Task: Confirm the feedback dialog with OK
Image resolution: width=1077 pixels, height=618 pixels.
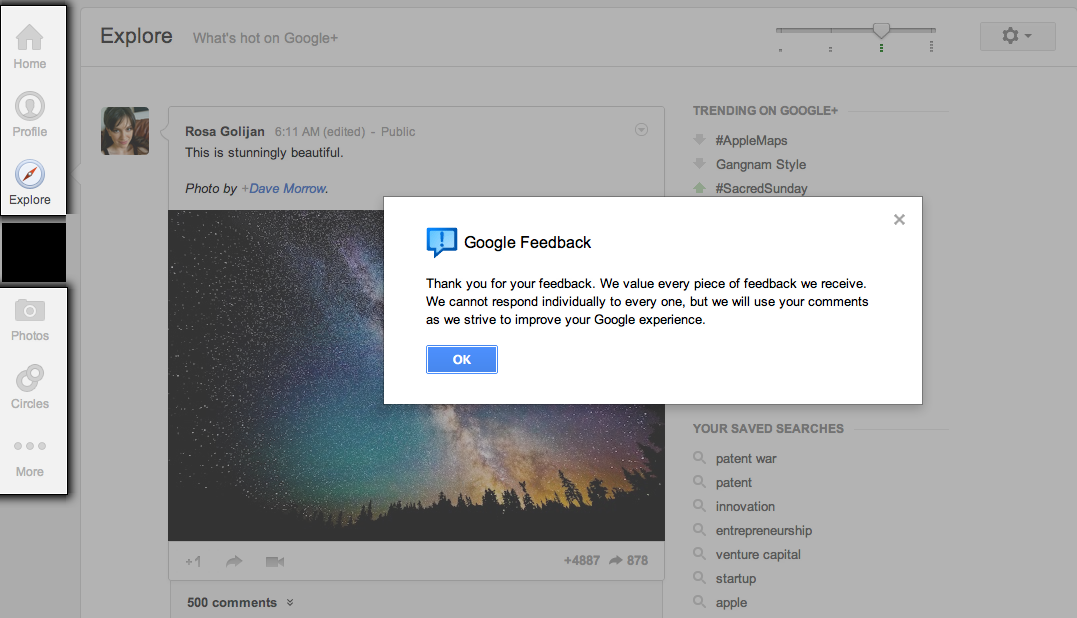Action: pos(462,360)
